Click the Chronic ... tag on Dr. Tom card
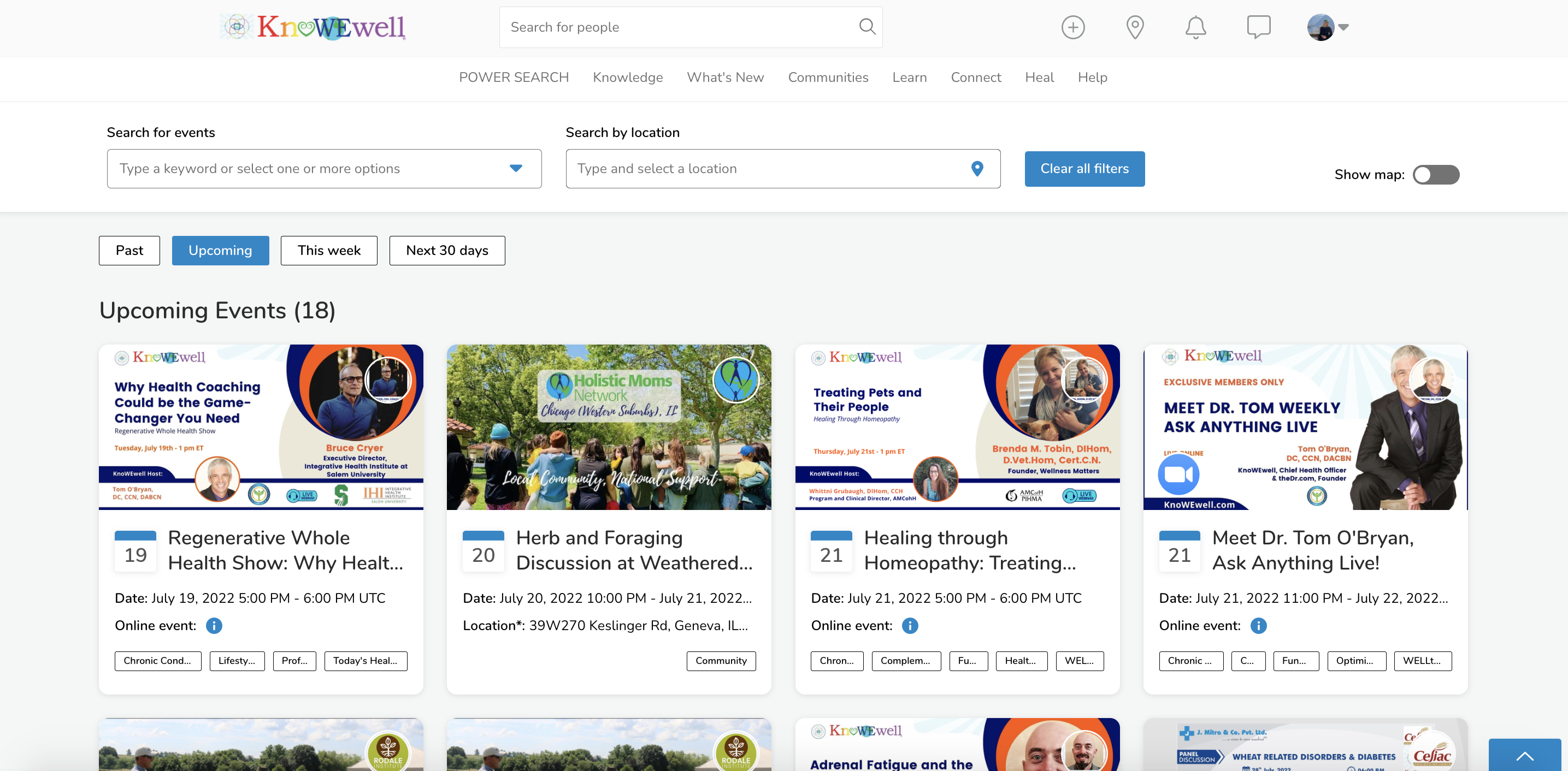Viewport: 1568px width, 771px height. click(1191, 661)
